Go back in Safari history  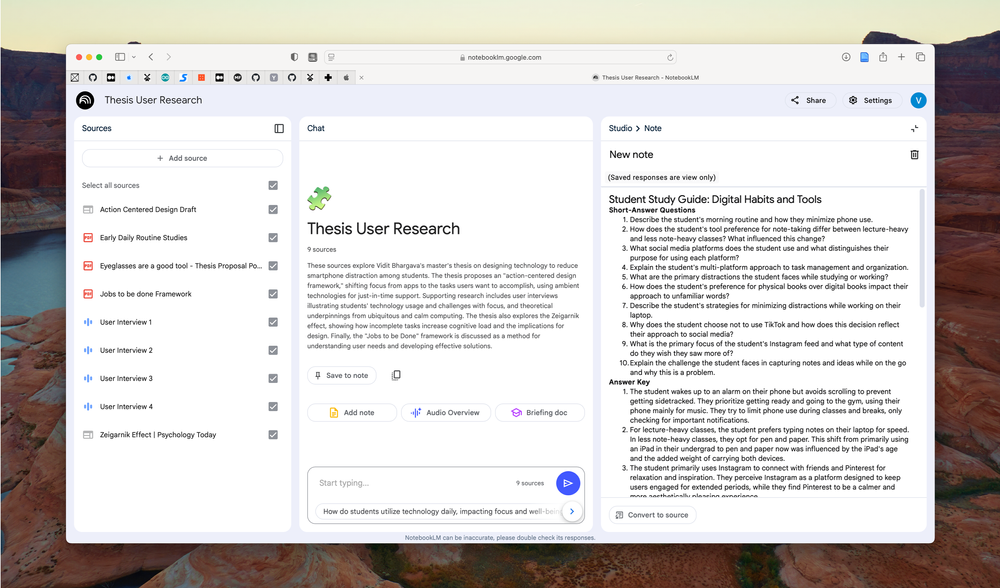tap(151, 57)
